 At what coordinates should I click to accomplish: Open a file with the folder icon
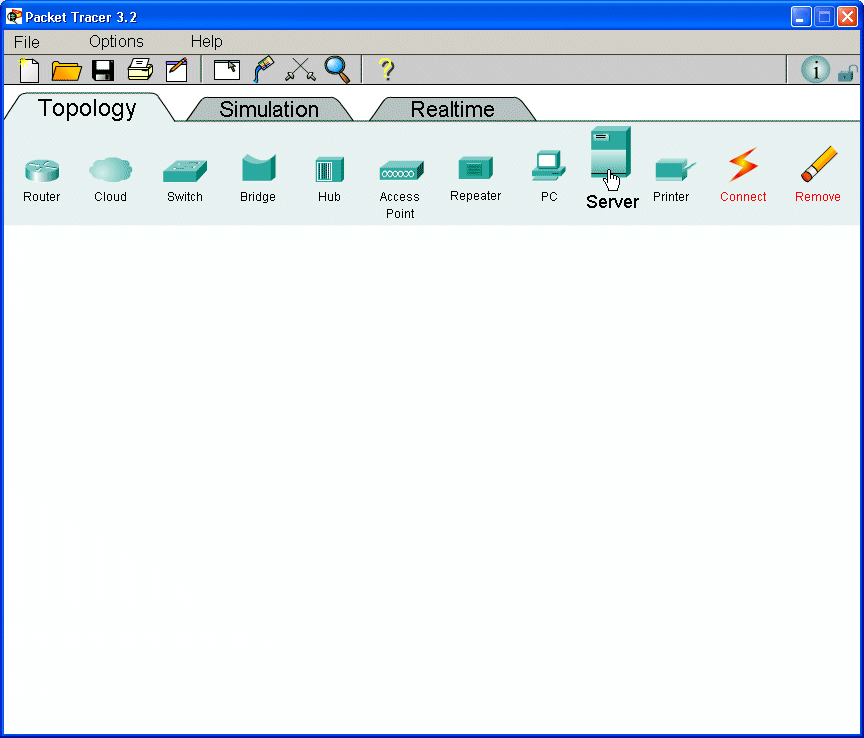click(66, 71)
